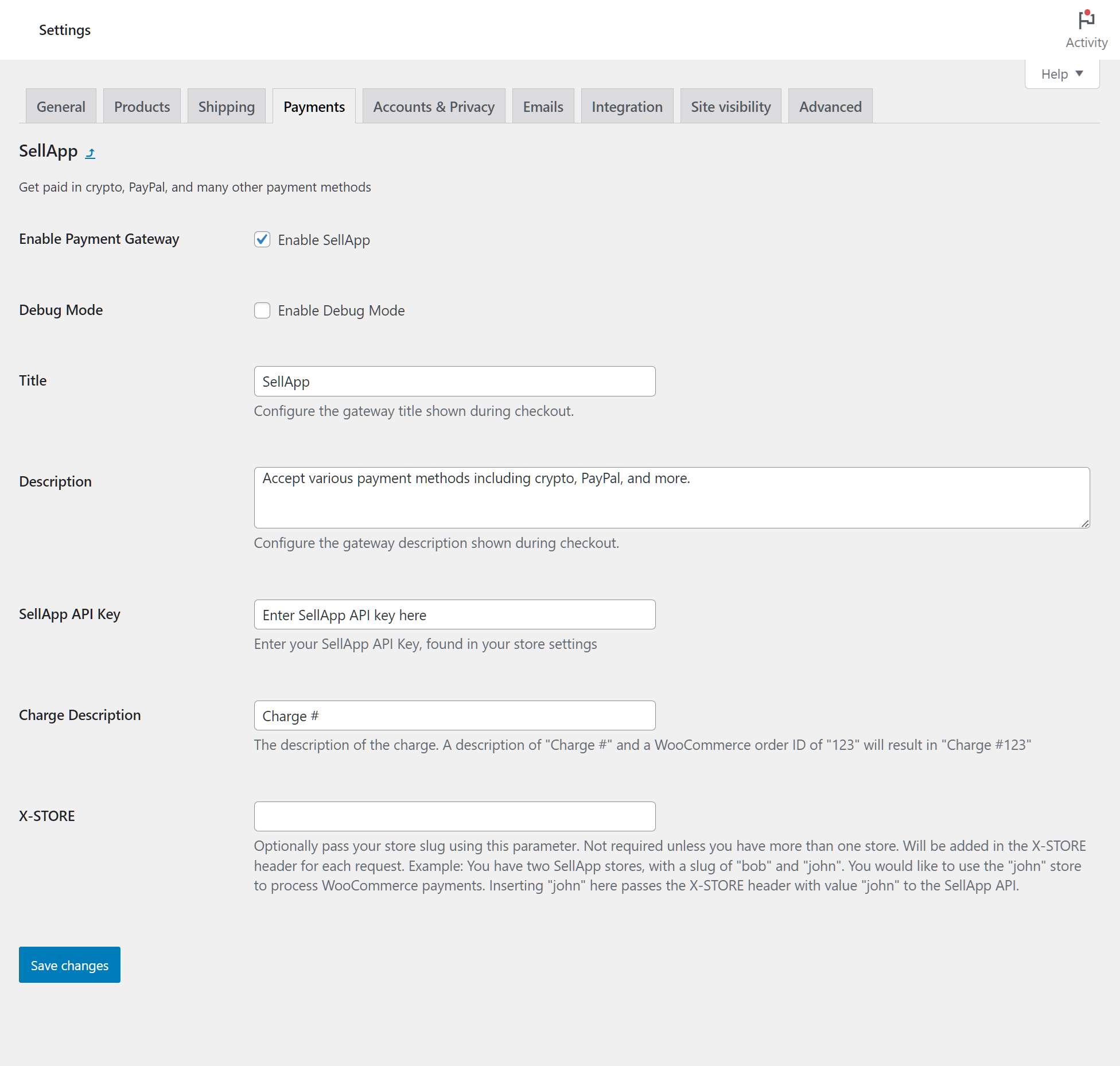1120x1066 pixels.
Task: Click the Activity label under the flag
Action: (1086, 42)
